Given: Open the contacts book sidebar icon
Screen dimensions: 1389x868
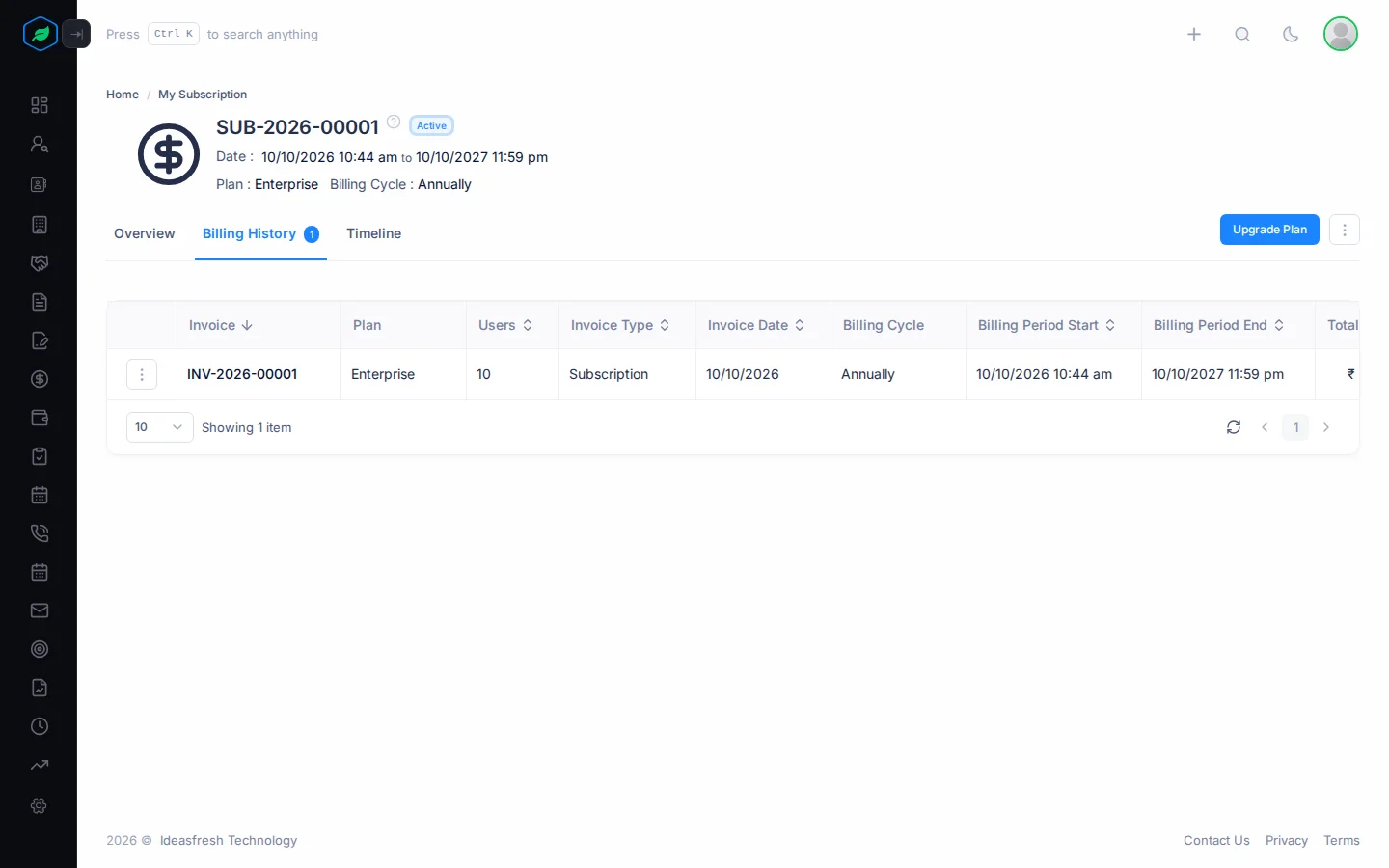Looking at the screenshot, I should pyautogui.click(x=40, y=184).
